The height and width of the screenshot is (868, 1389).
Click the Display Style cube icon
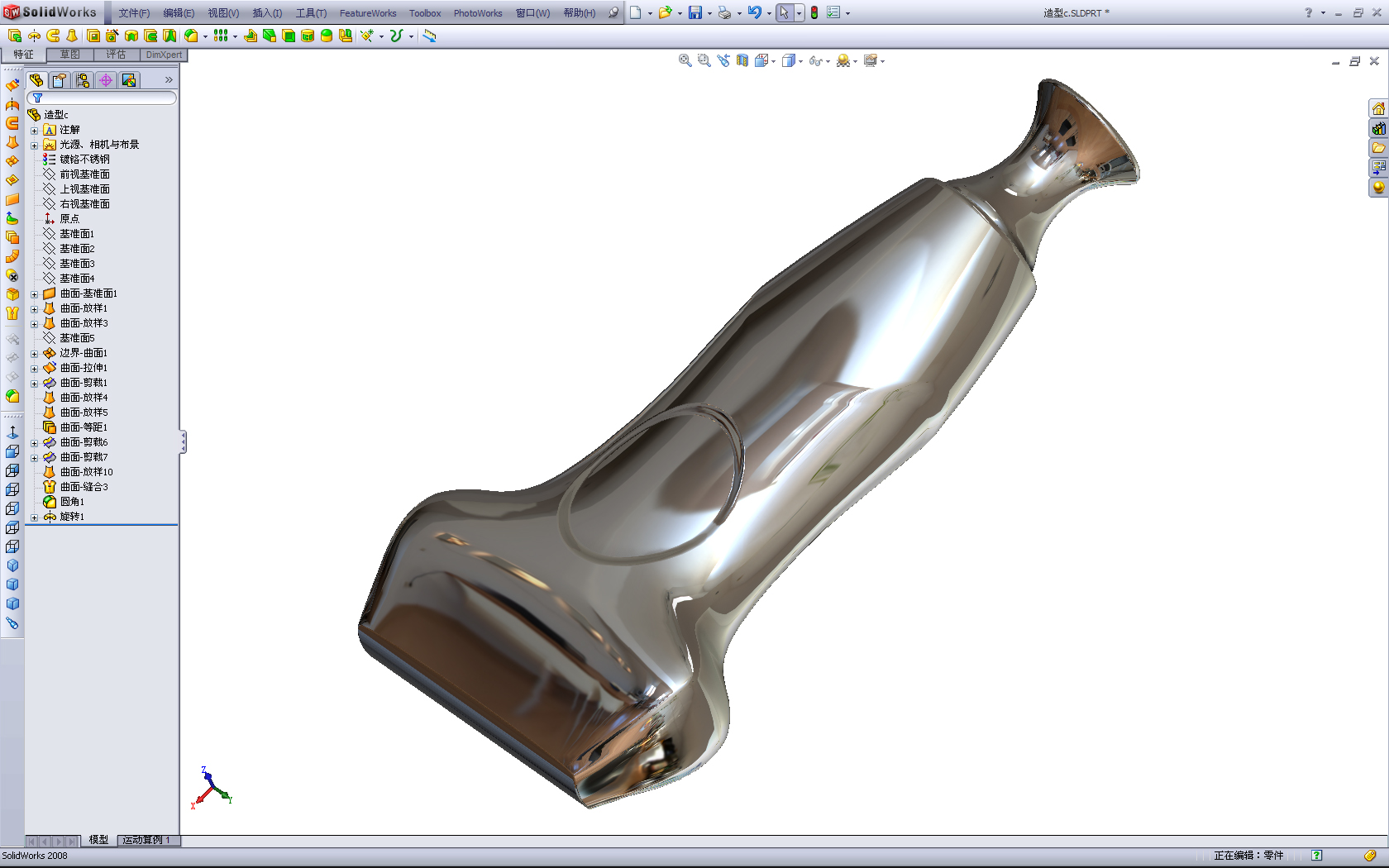790,60
